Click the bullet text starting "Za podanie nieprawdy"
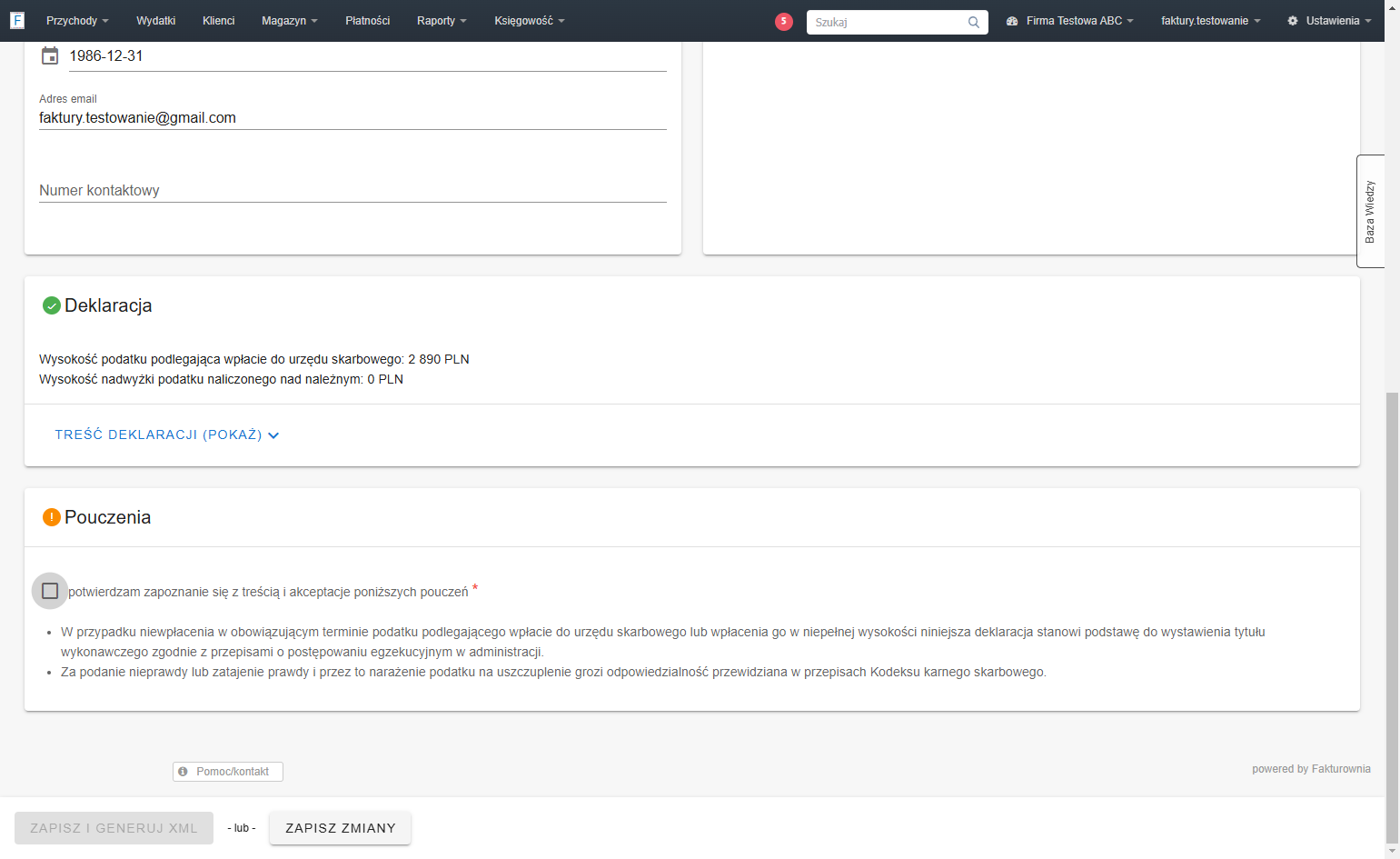The height and width of the screenshot is (859, 1400). tap(553, 673)
